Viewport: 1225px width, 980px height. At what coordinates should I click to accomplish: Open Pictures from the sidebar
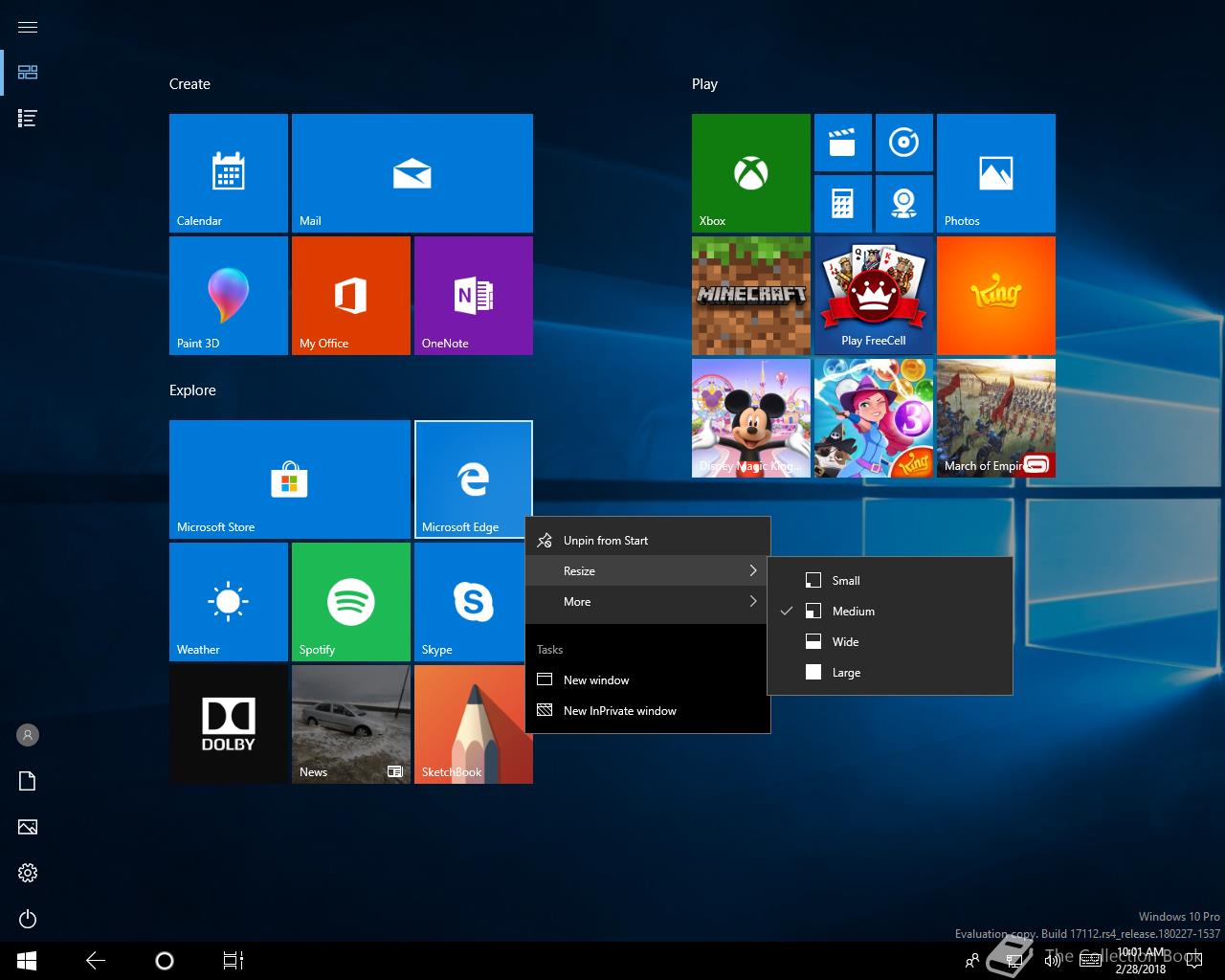pos(28,827)
